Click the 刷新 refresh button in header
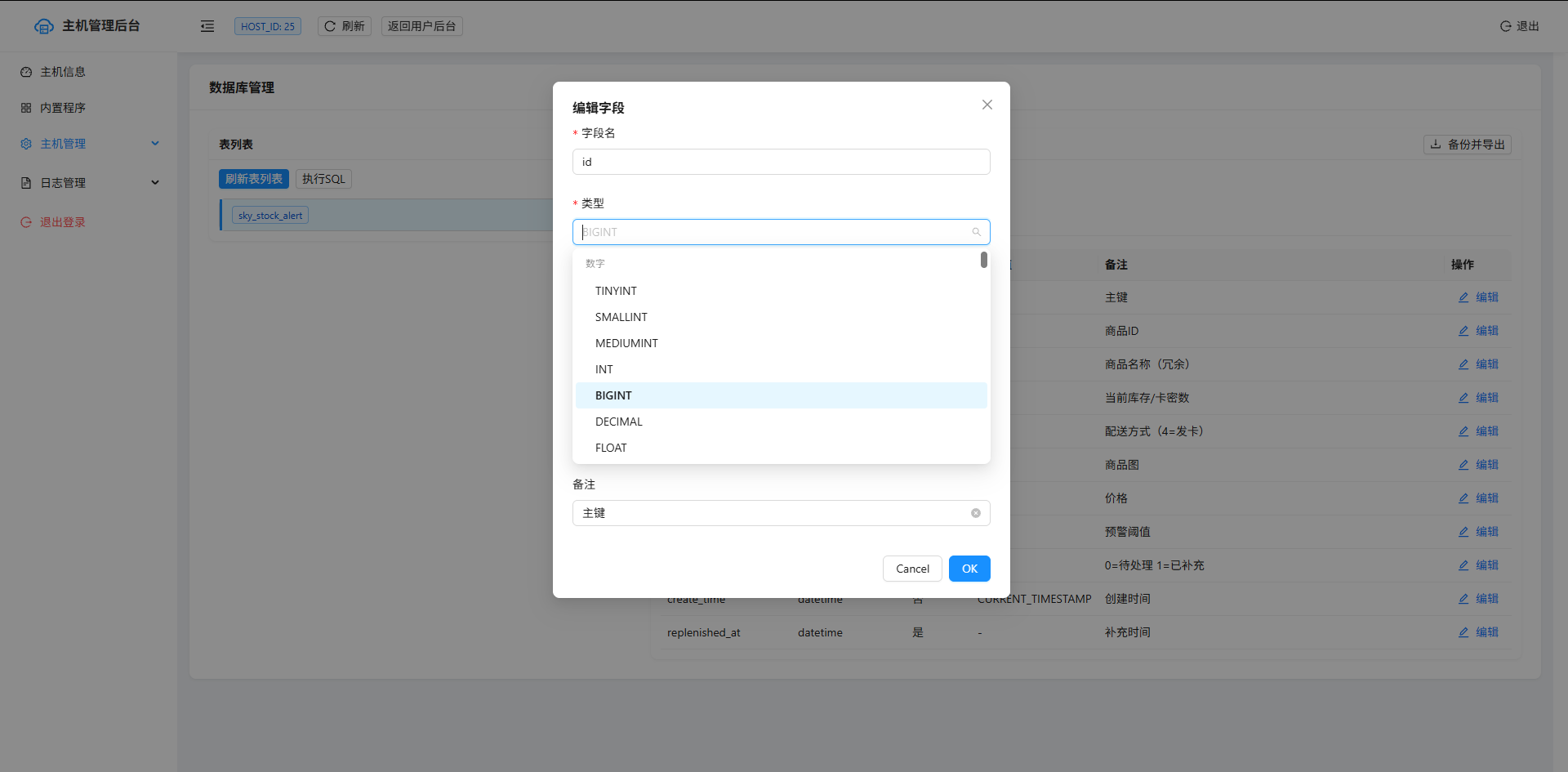 [345, 26]
